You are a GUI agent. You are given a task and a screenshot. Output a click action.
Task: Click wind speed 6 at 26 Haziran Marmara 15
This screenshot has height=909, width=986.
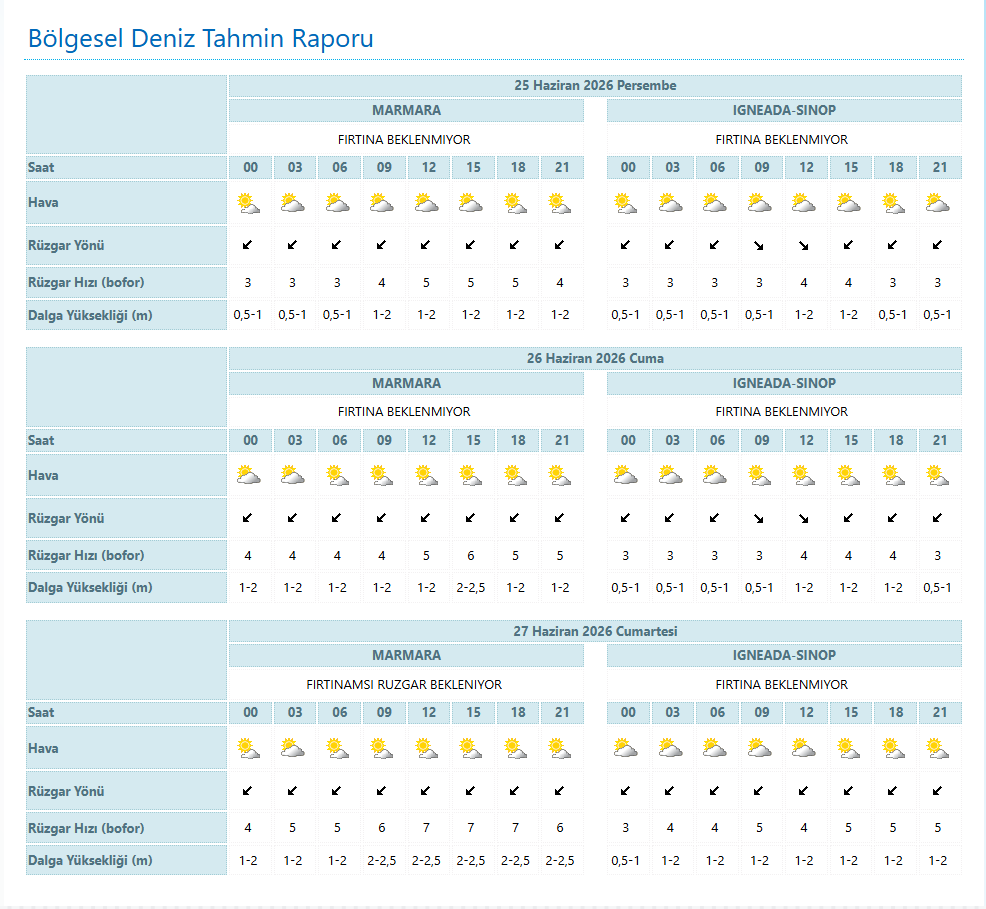click(x=470, y=556)
